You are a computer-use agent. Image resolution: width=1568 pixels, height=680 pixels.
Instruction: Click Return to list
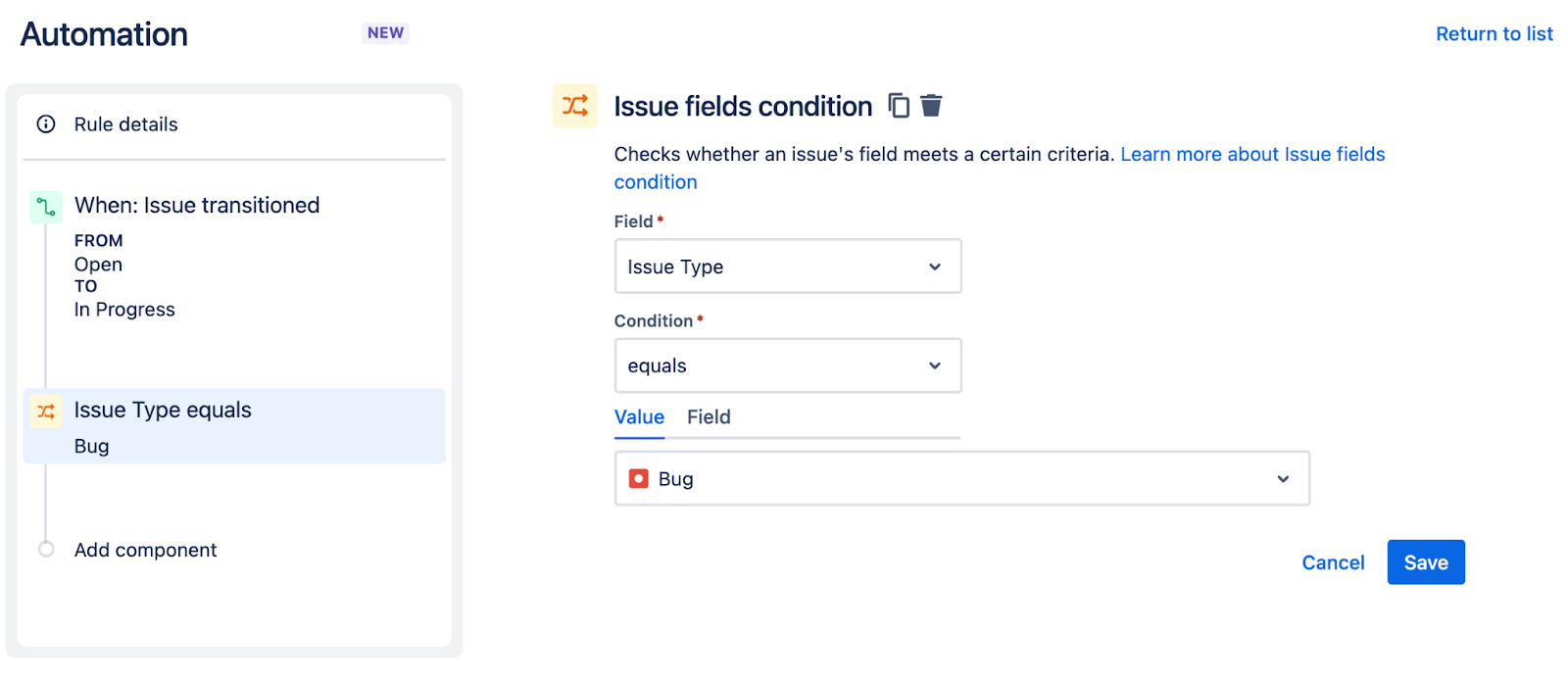1493,32
